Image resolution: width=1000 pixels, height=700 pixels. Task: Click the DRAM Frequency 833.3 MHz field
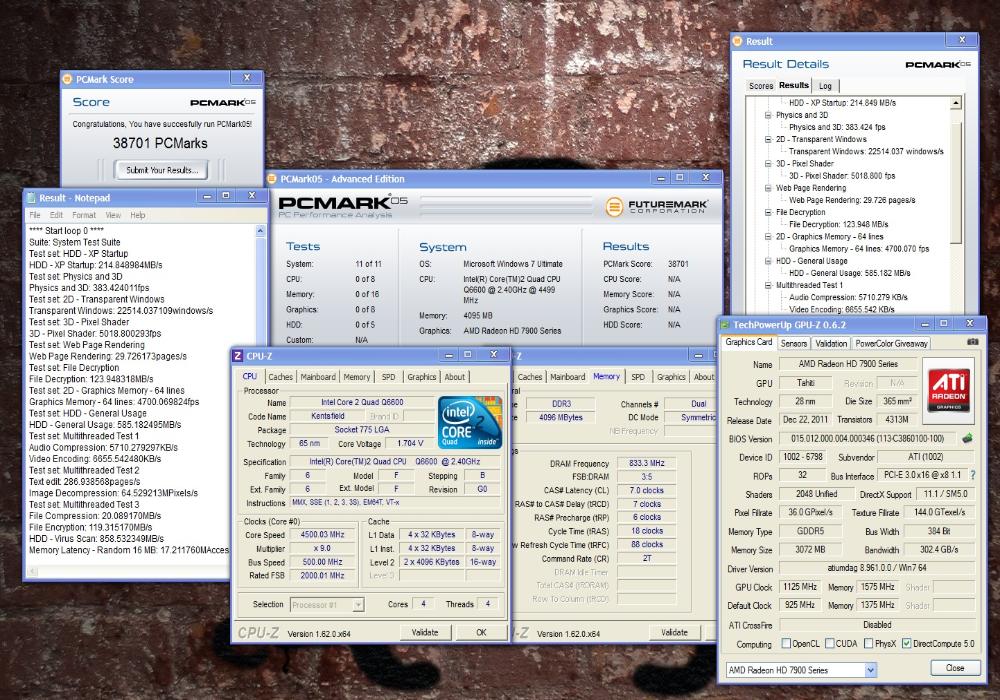pyautogui.click(x=647, y=463)
